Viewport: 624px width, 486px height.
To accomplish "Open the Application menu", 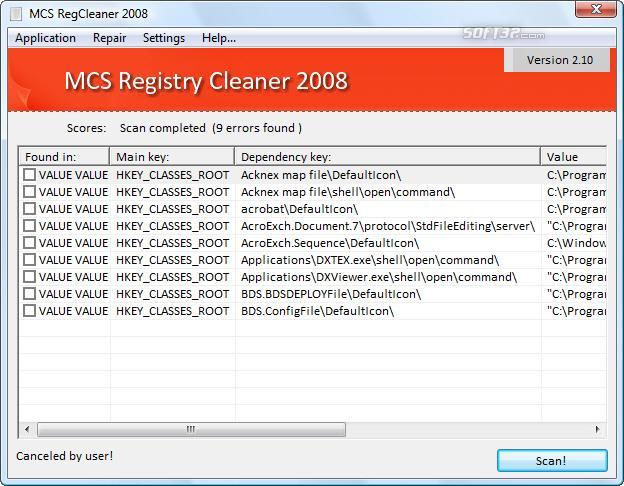I will tap(45, 38).
